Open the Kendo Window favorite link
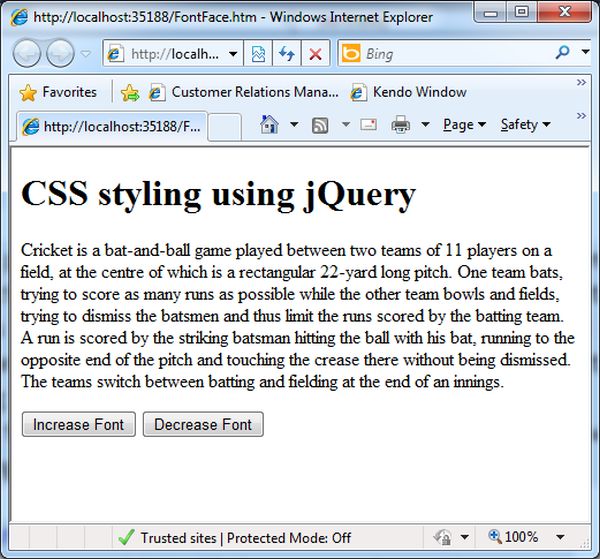Screen dimensions: 600x559 (x=408, y=92)
